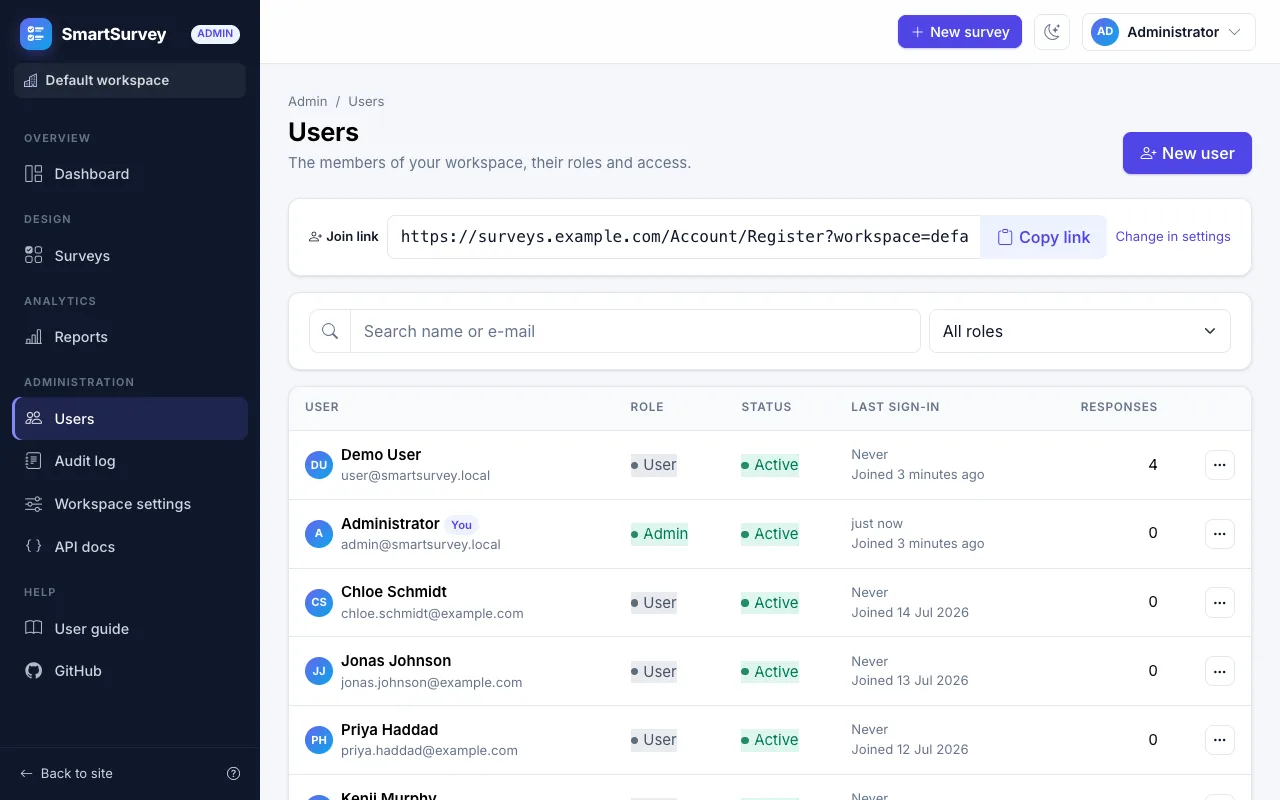
Task: Open Surveys in the sidebar
Action: click(130, 256)
